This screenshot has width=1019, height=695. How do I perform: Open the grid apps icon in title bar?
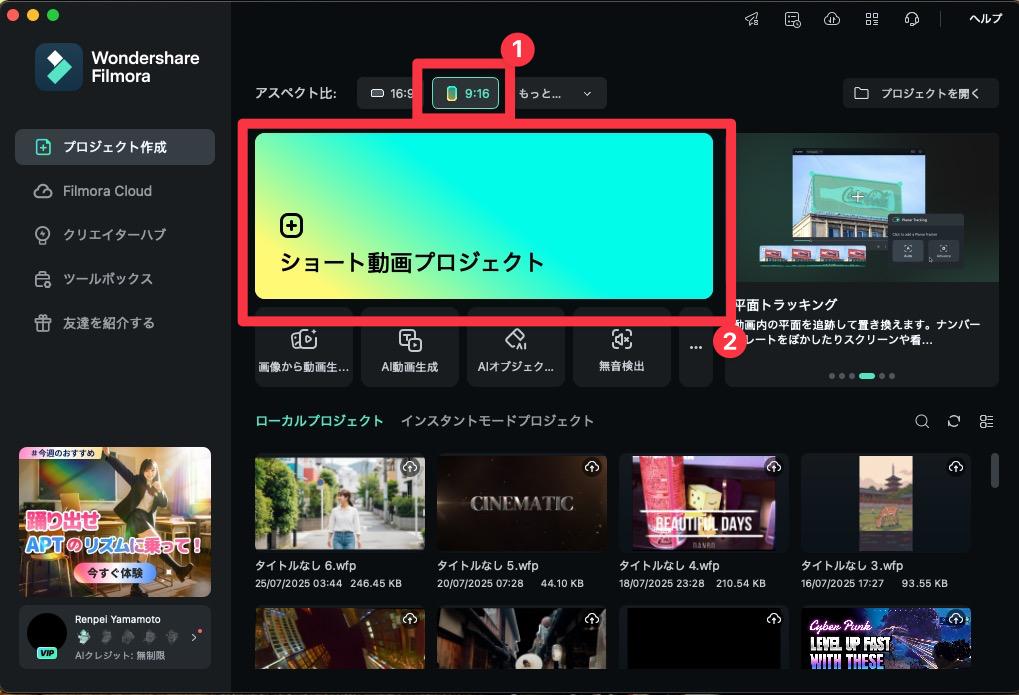pyautogui.click(x=872, y=19)
